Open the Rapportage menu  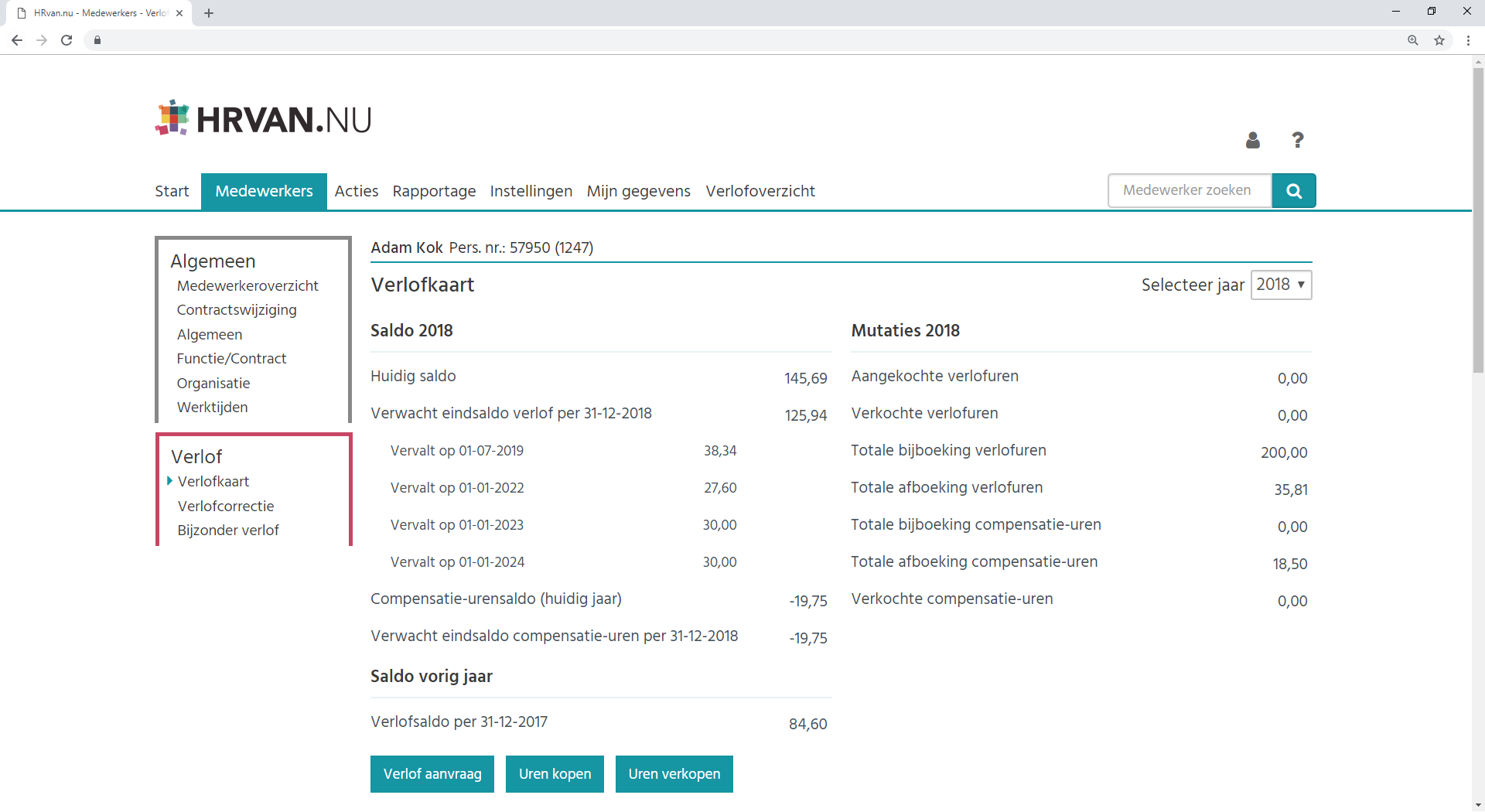point(434,191)
